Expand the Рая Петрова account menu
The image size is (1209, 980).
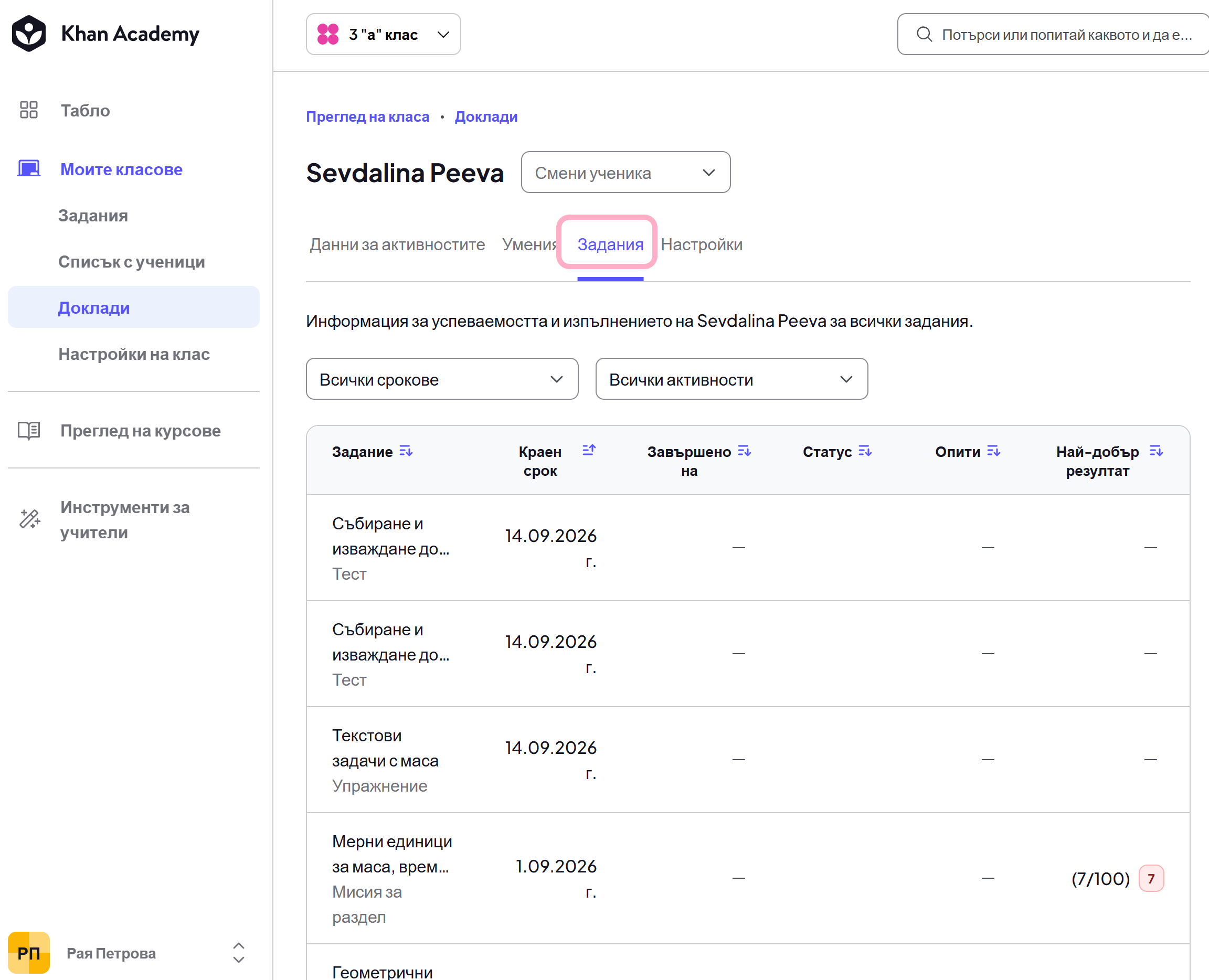coord(239,953)
